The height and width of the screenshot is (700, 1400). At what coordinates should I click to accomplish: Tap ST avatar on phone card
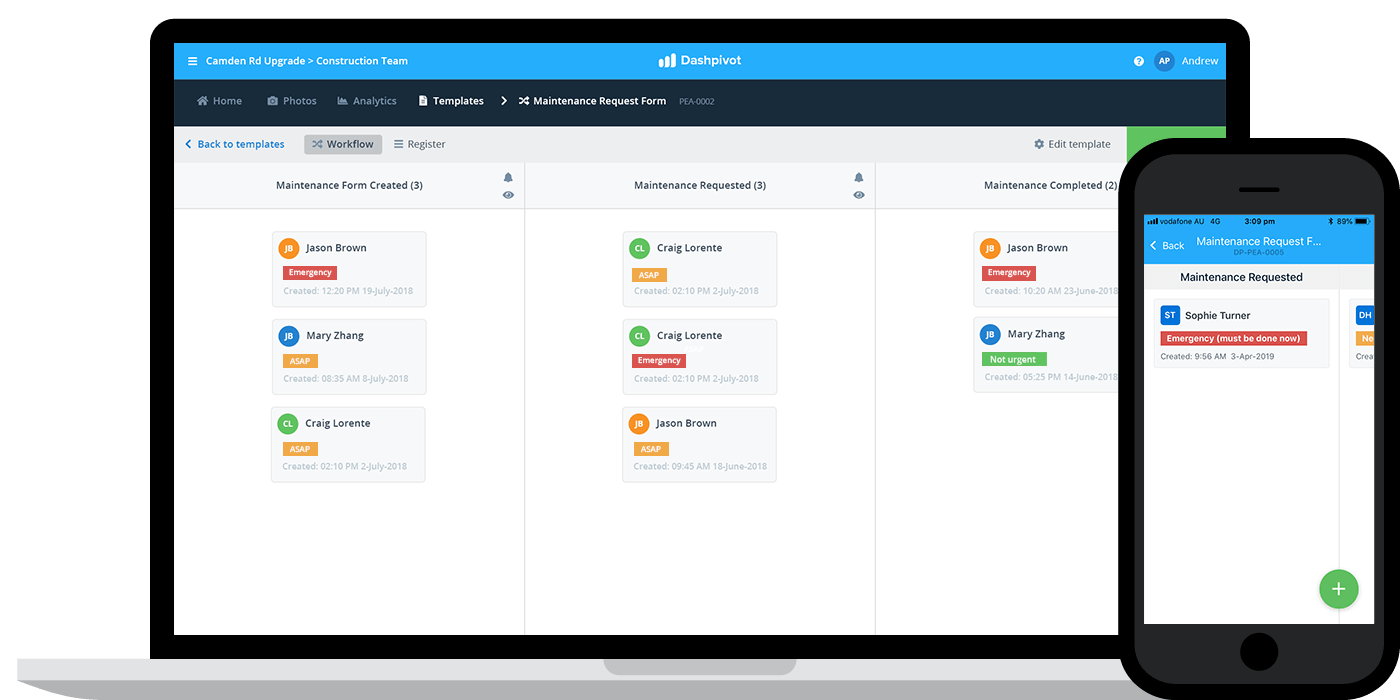point(1170,315)
